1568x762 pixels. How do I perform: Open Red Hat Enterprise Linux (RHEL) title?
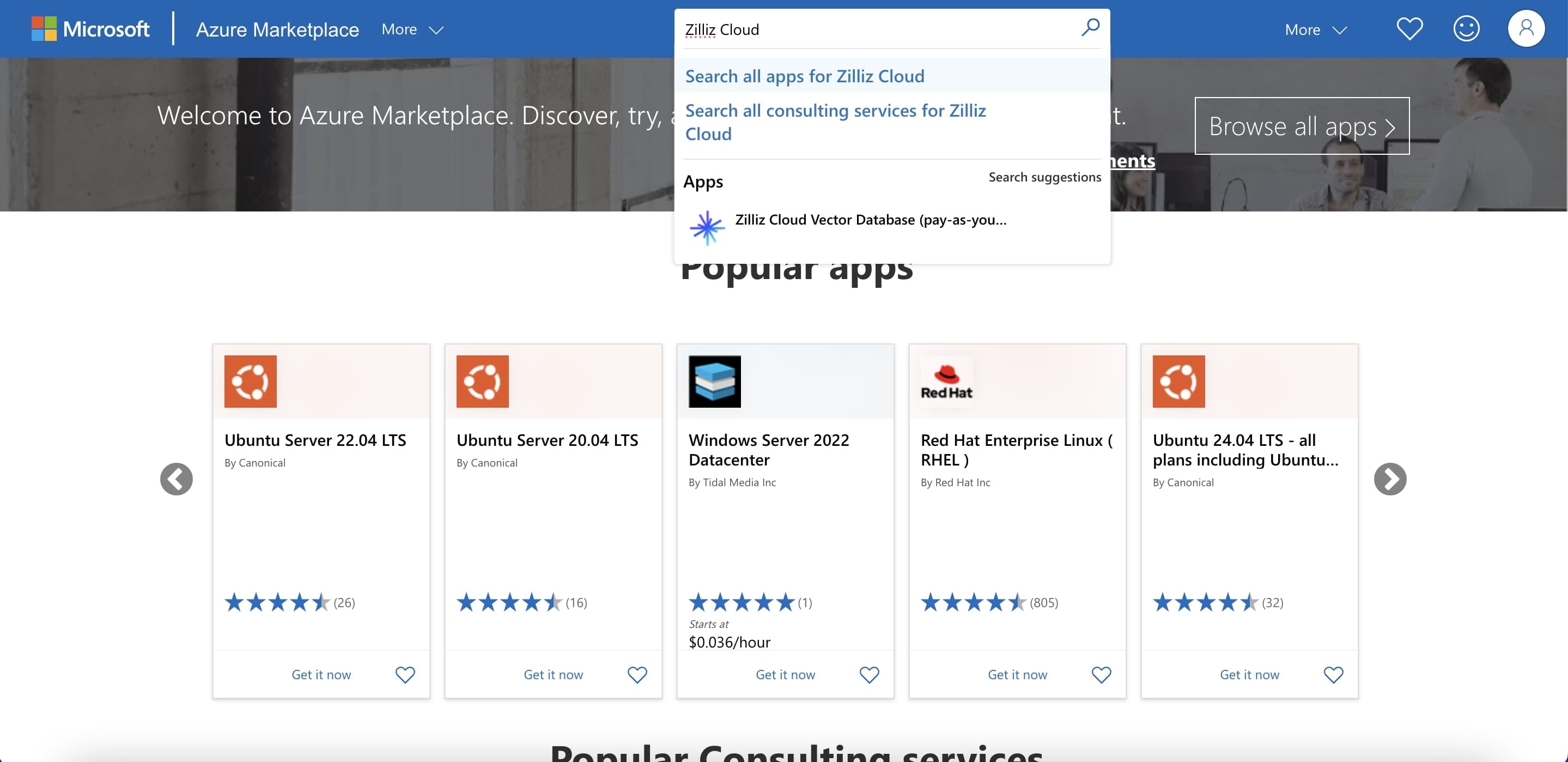[1017, 450]
